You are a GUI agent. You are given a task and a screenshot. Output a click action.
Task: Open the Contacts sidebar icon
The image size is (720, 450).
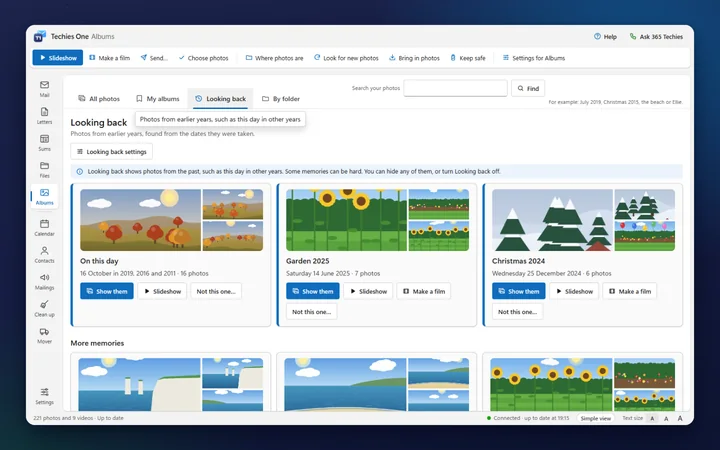[x=45, y=255]
